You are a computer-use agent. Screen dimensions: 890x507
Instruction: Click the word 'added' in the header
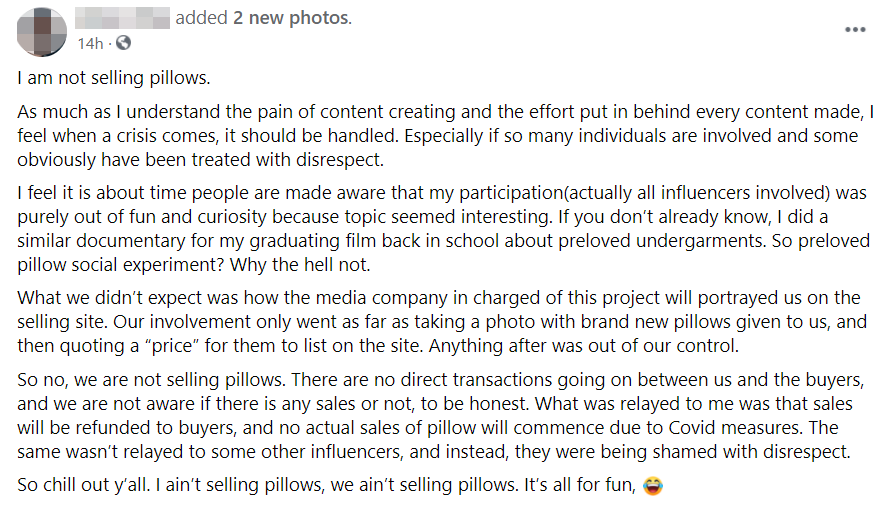[200, 18]
